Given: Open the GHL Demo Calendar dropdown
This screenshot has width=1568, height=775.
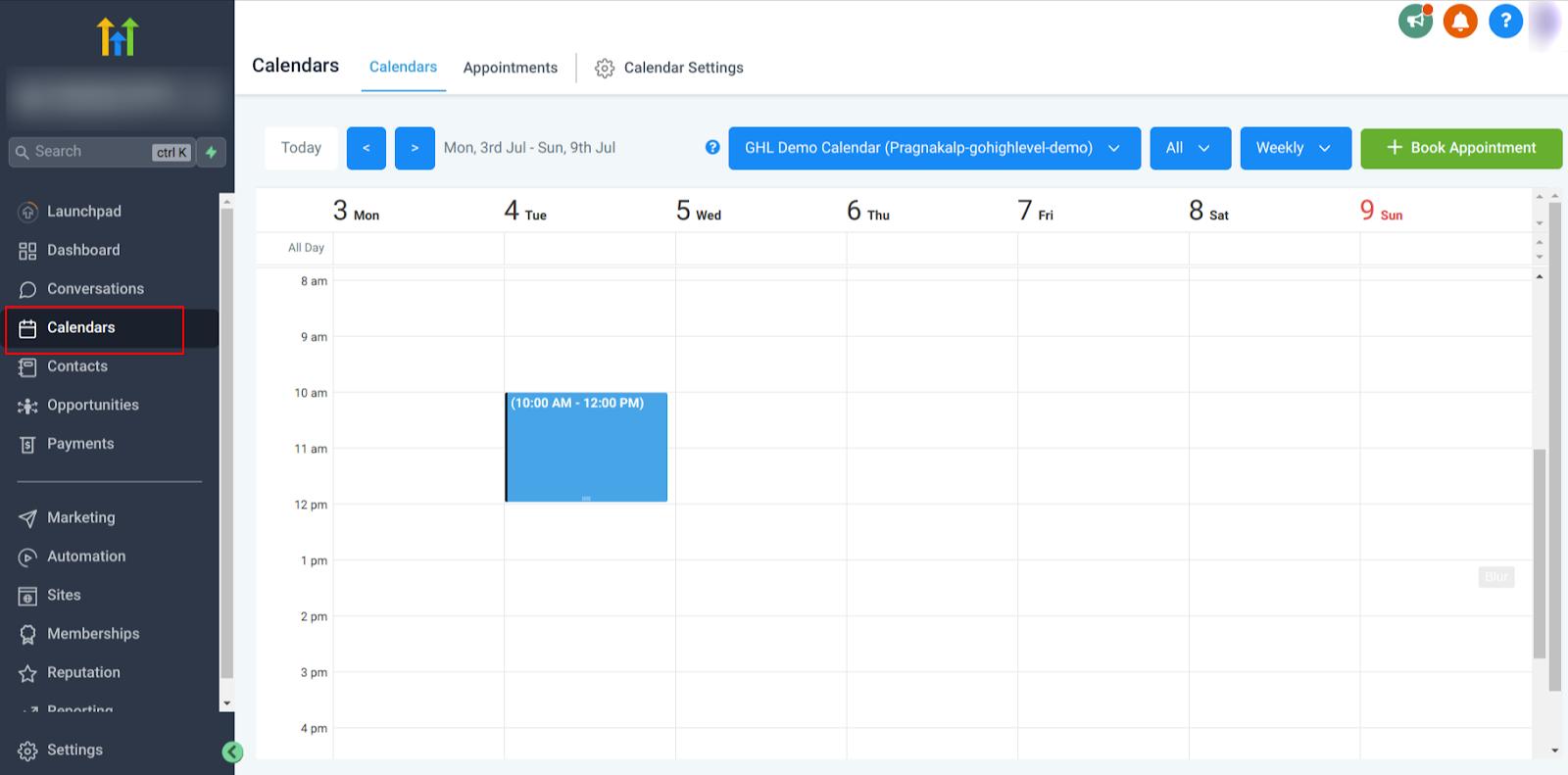Looking at the screenshot, I should tap(934, 148).
